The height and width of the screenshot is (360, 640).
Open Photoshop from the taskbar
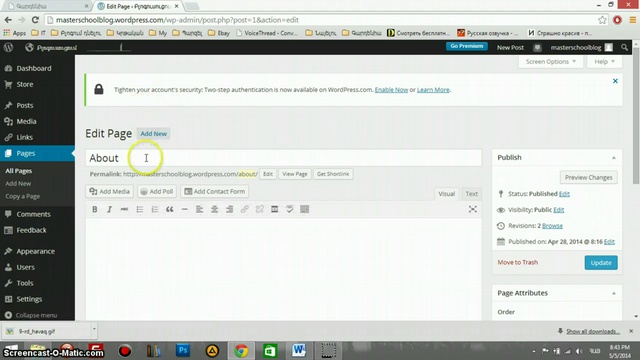pos(183,350)
